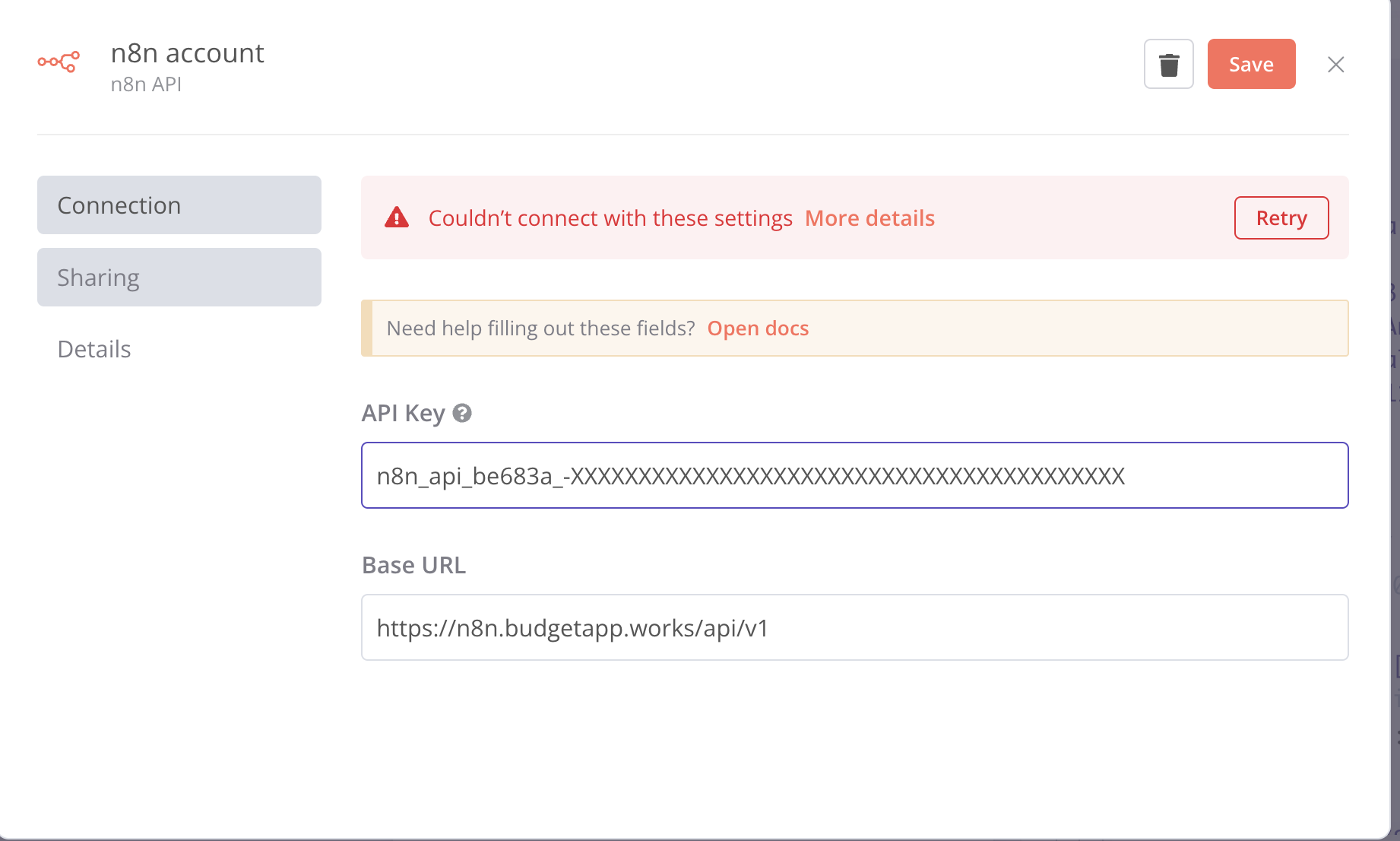
Task: Open More details about the connection error
Action: (x=869, y=218)
